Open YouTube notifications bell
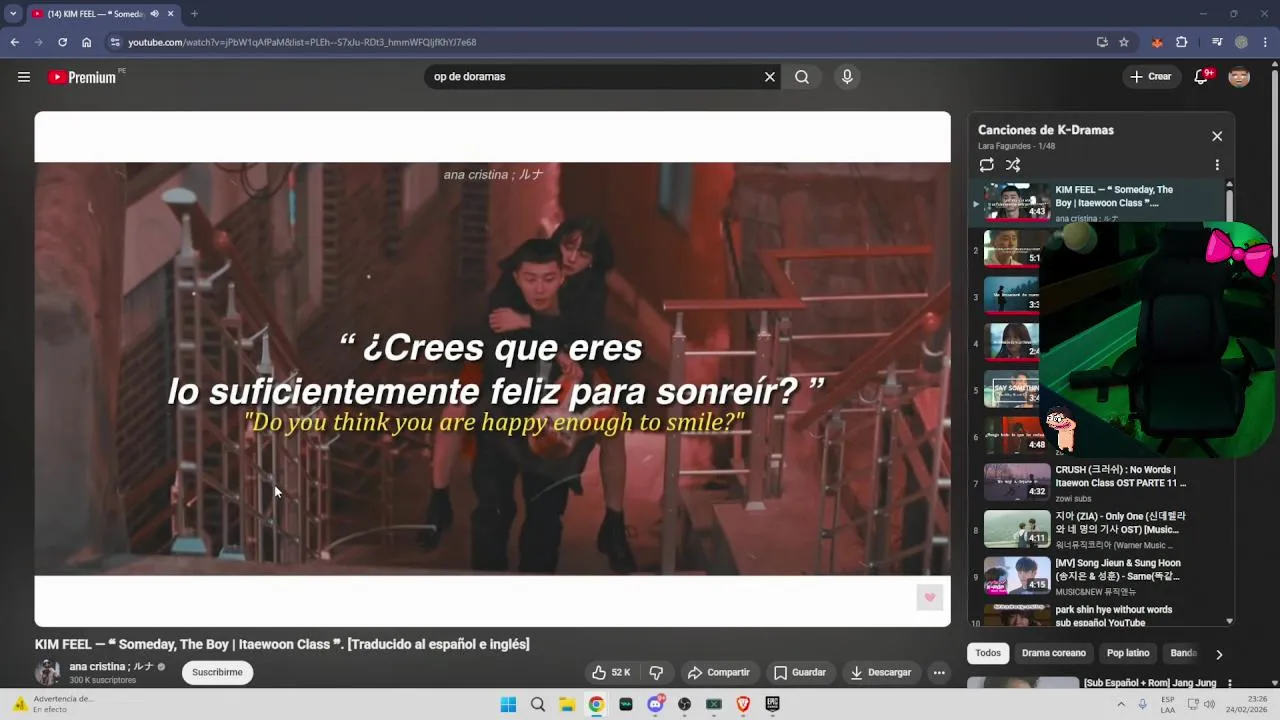The image size is (1280, 720). pyautogui.click(x=1202, y=77)
